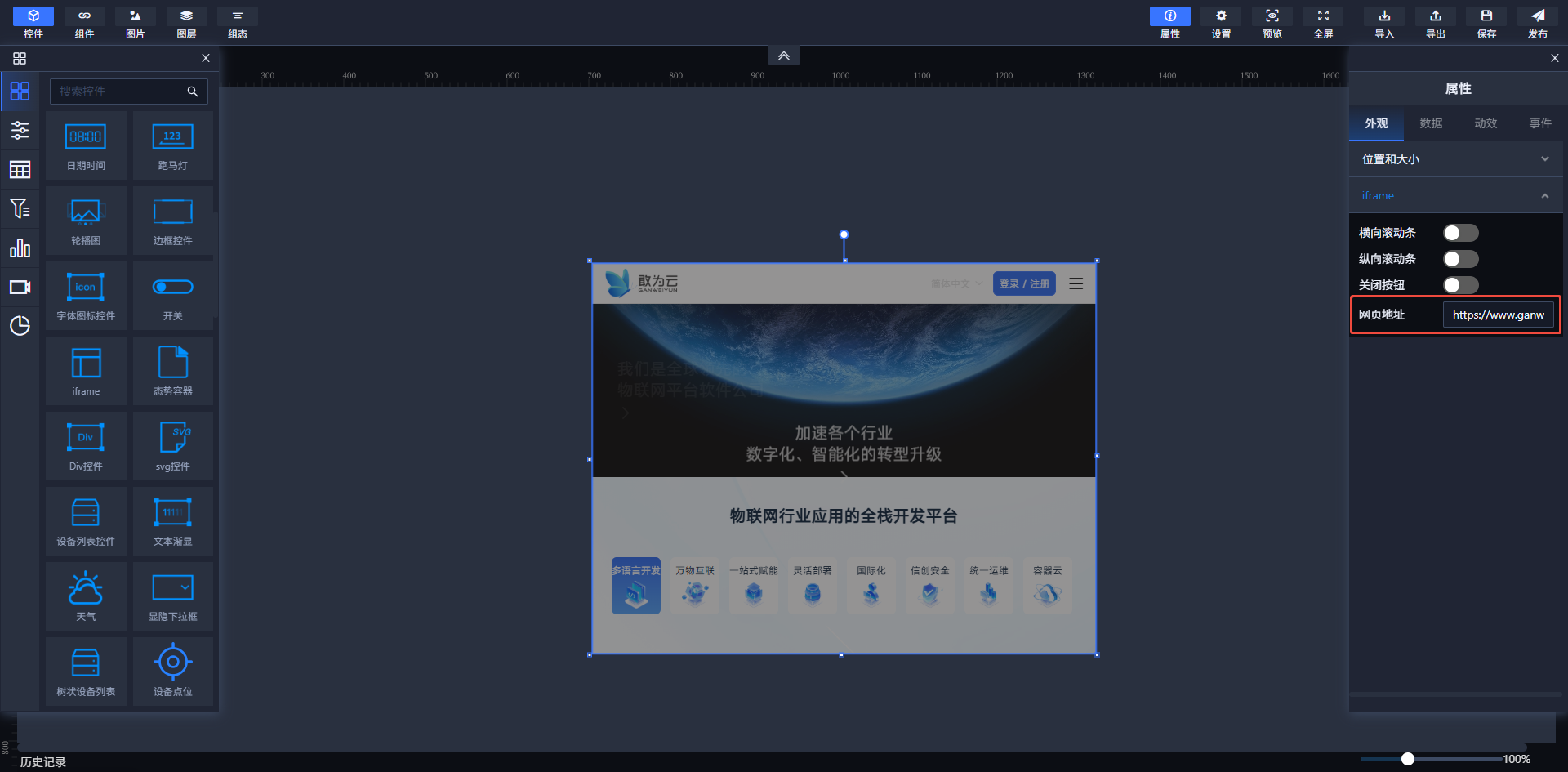Select the sliders category icon in sidebar
This screenshot has width=1568, height=772.
(20, 130)
